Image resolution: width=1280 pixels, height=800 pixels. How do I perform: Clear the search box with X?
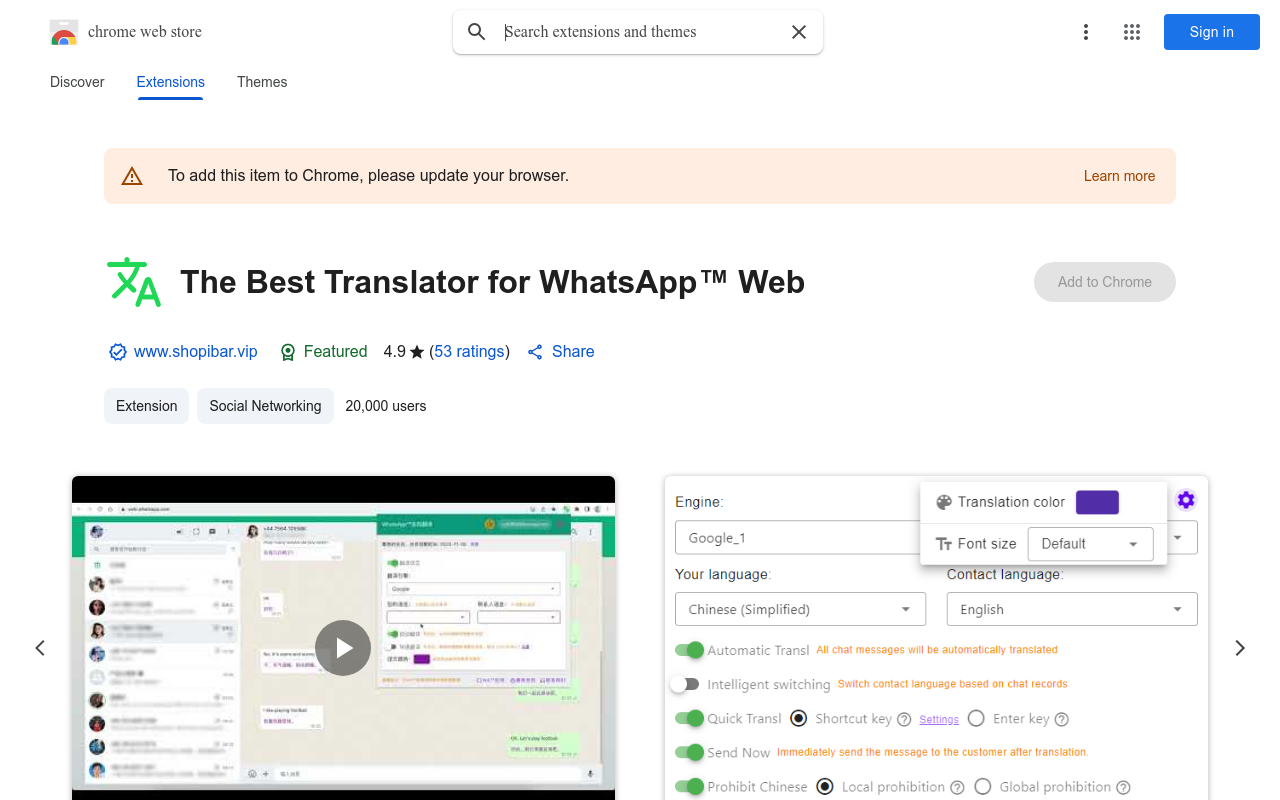[798, 32]
